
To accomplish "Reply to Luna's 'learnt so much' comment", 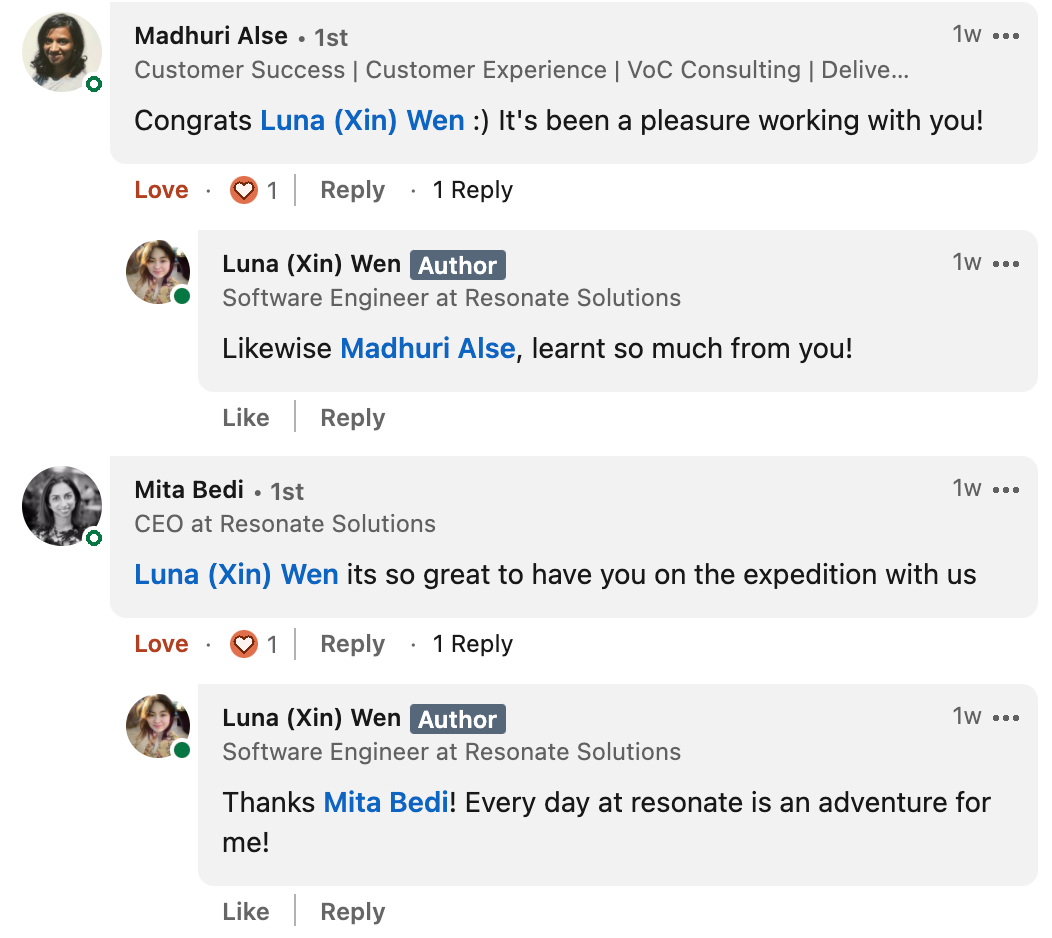I will (x=352, y=418).
